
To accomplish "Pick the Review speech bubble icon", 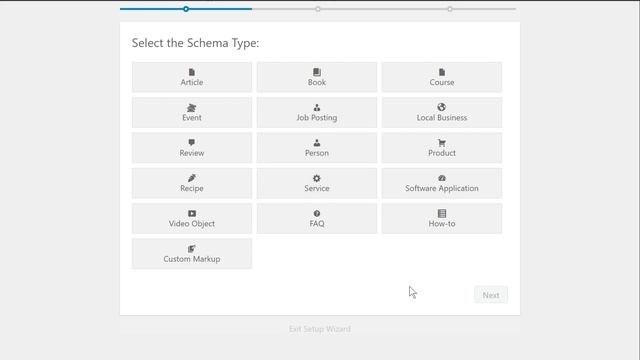I will point(191,142).
